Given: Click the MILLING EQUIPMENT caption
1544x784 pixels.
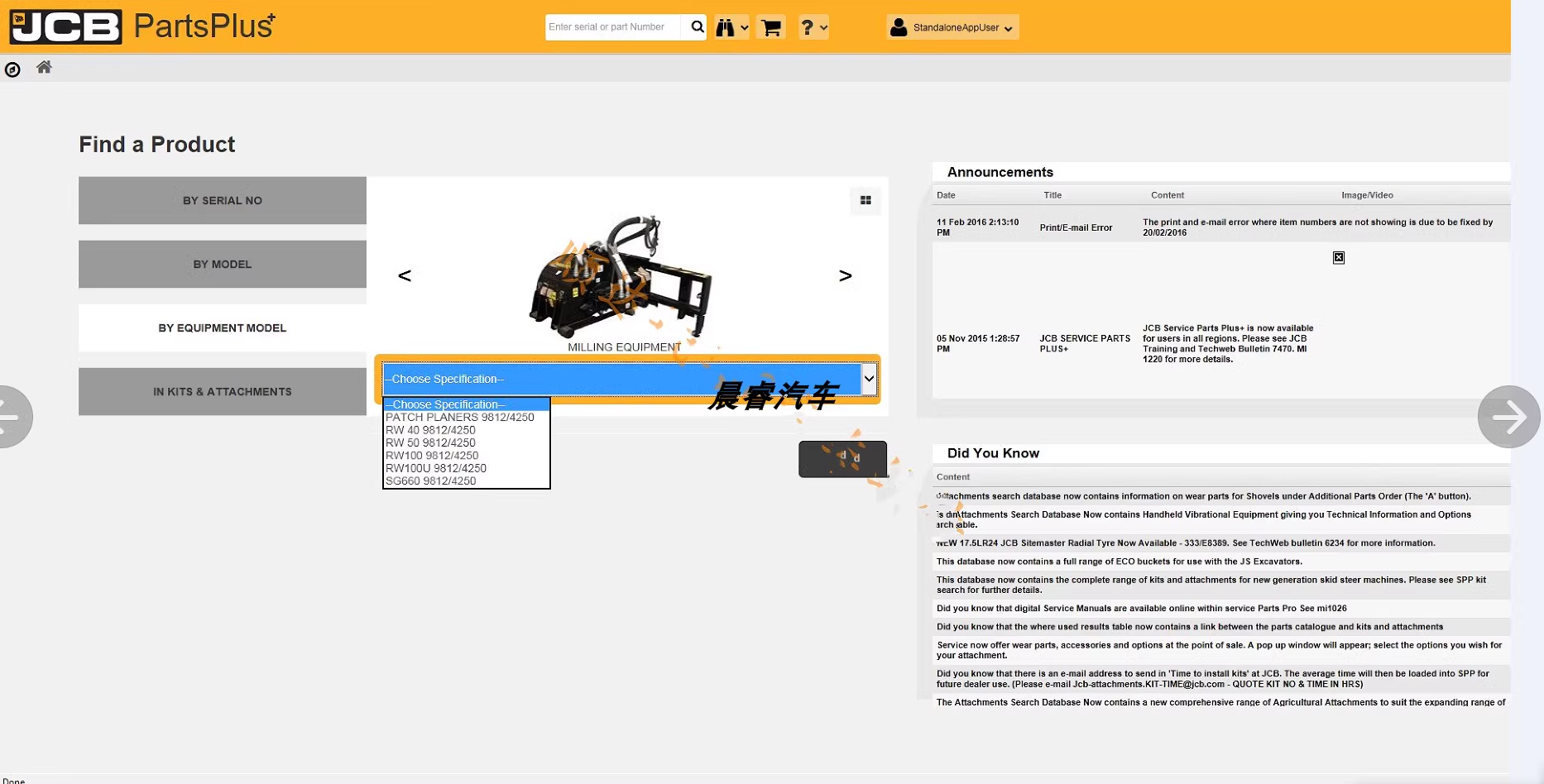Looking at the screenshot, I should [624, 347].
